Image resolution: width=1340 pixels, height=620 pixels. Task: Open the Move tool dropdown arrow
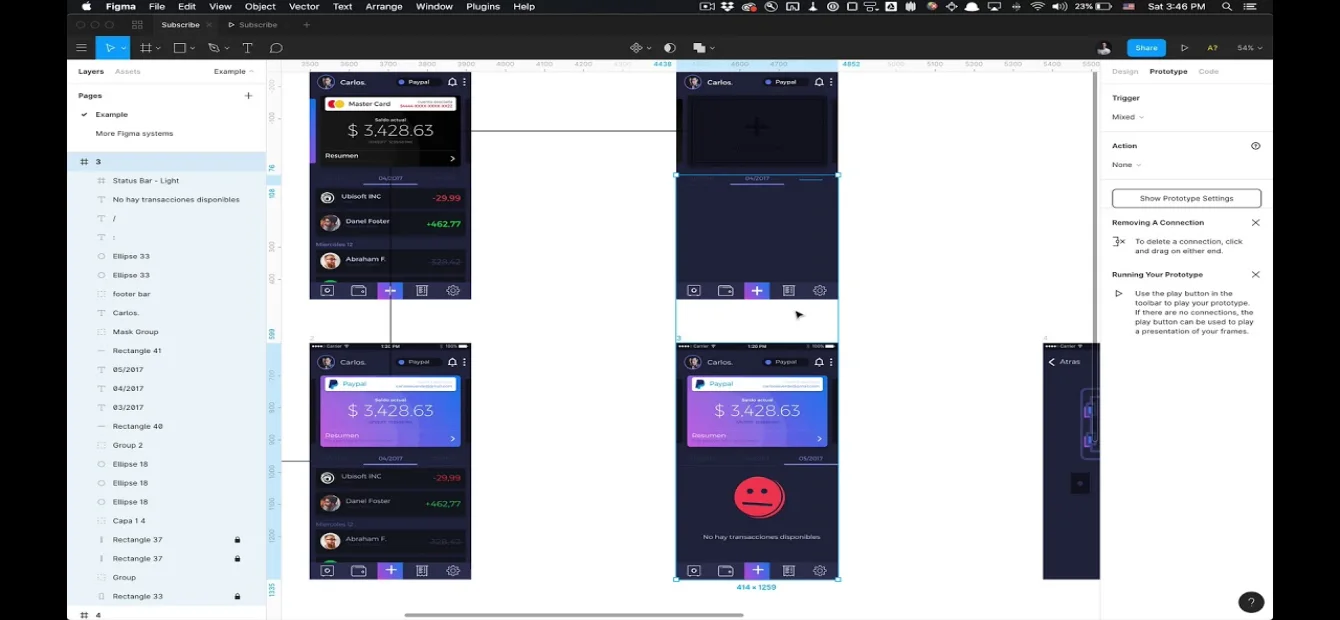click(123, 48)
